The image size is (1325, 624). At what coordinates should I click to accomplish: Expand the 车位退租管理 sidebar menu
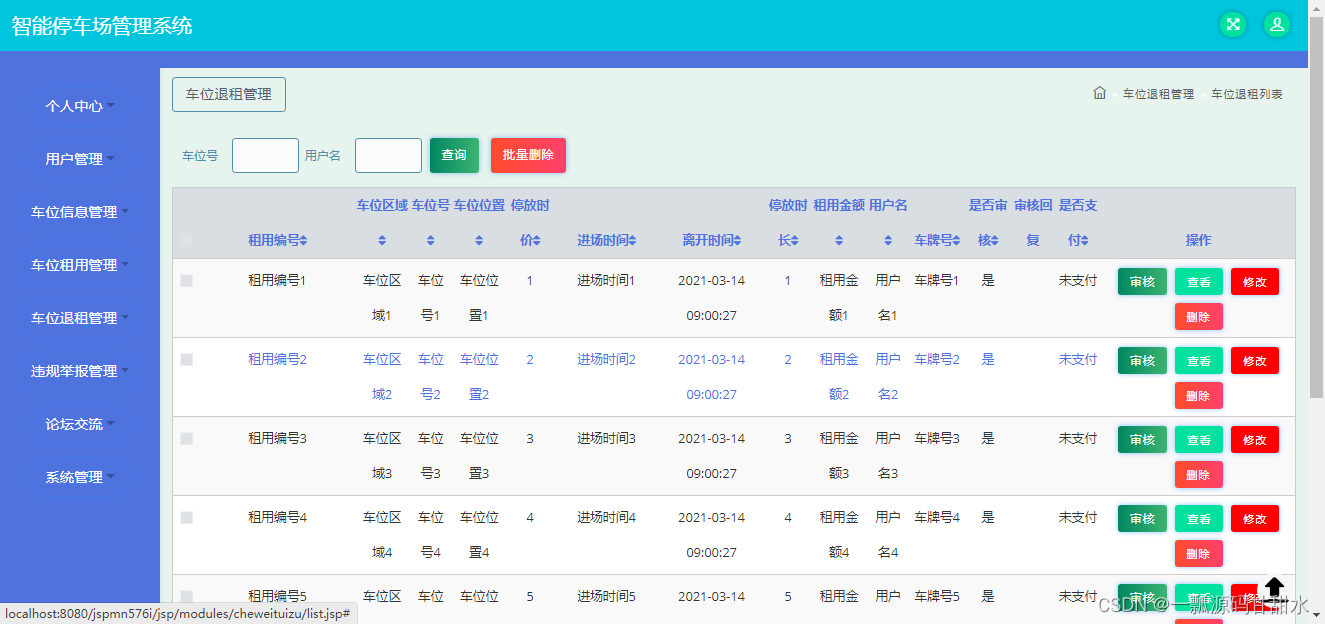pos(80,317)
